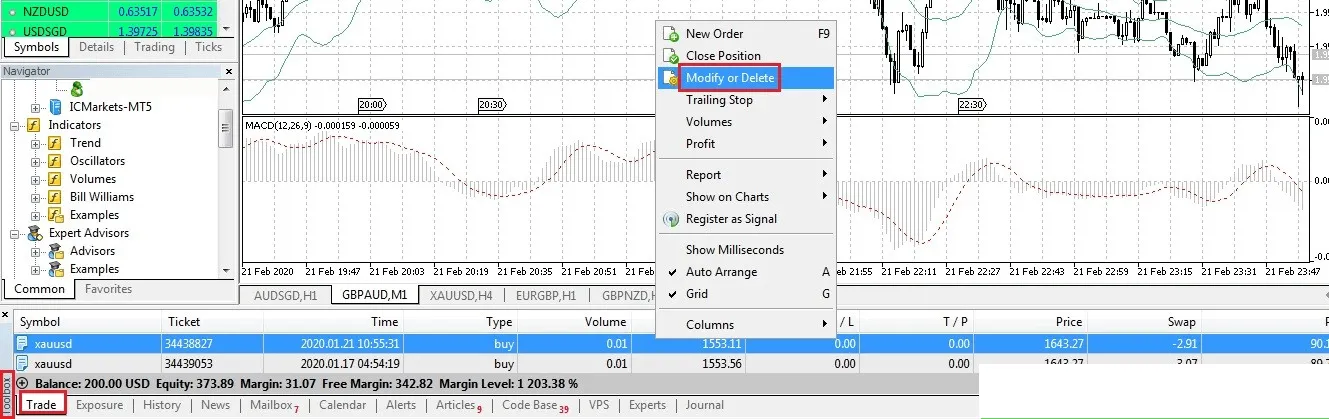This screenshot has height=419, width=1329.
Task: Click the Modify or Delete icon
Action: click(671, 78)
